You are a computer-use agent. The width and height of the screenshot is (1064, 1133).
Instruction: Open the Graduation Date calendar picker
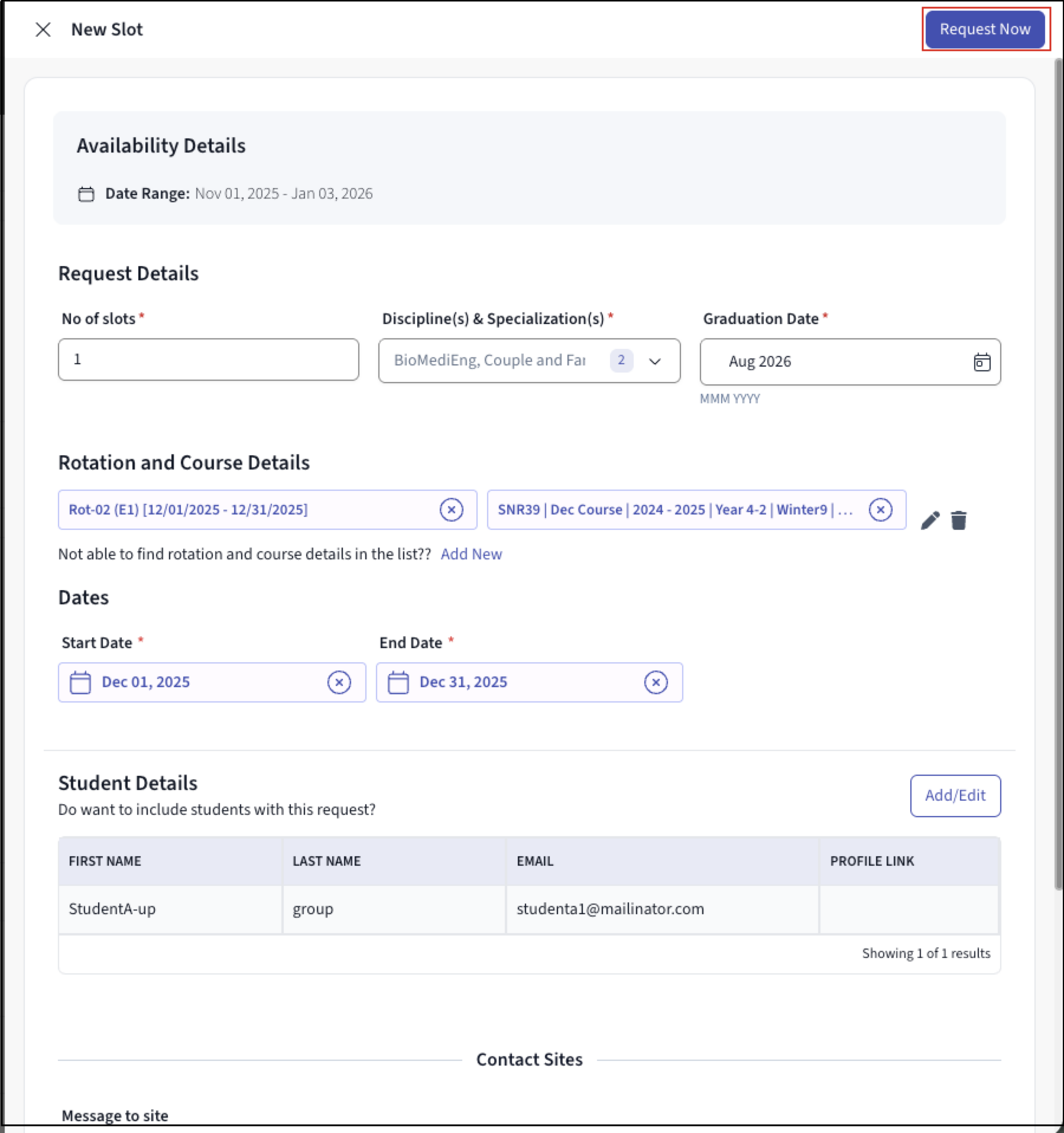(x=981, y=362)
